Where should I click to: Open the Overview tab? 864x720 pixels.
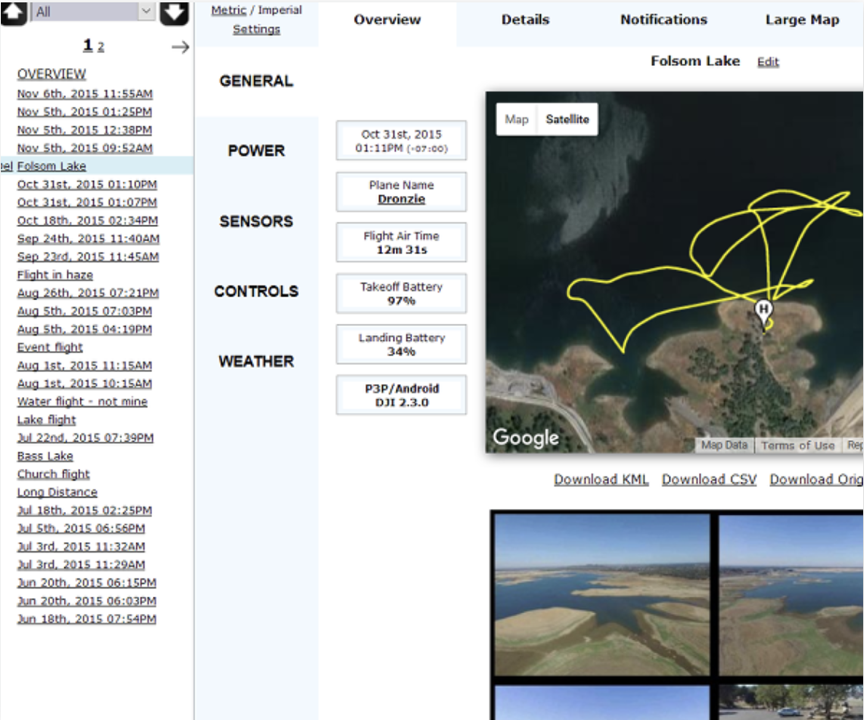click(x=387, y=20)
